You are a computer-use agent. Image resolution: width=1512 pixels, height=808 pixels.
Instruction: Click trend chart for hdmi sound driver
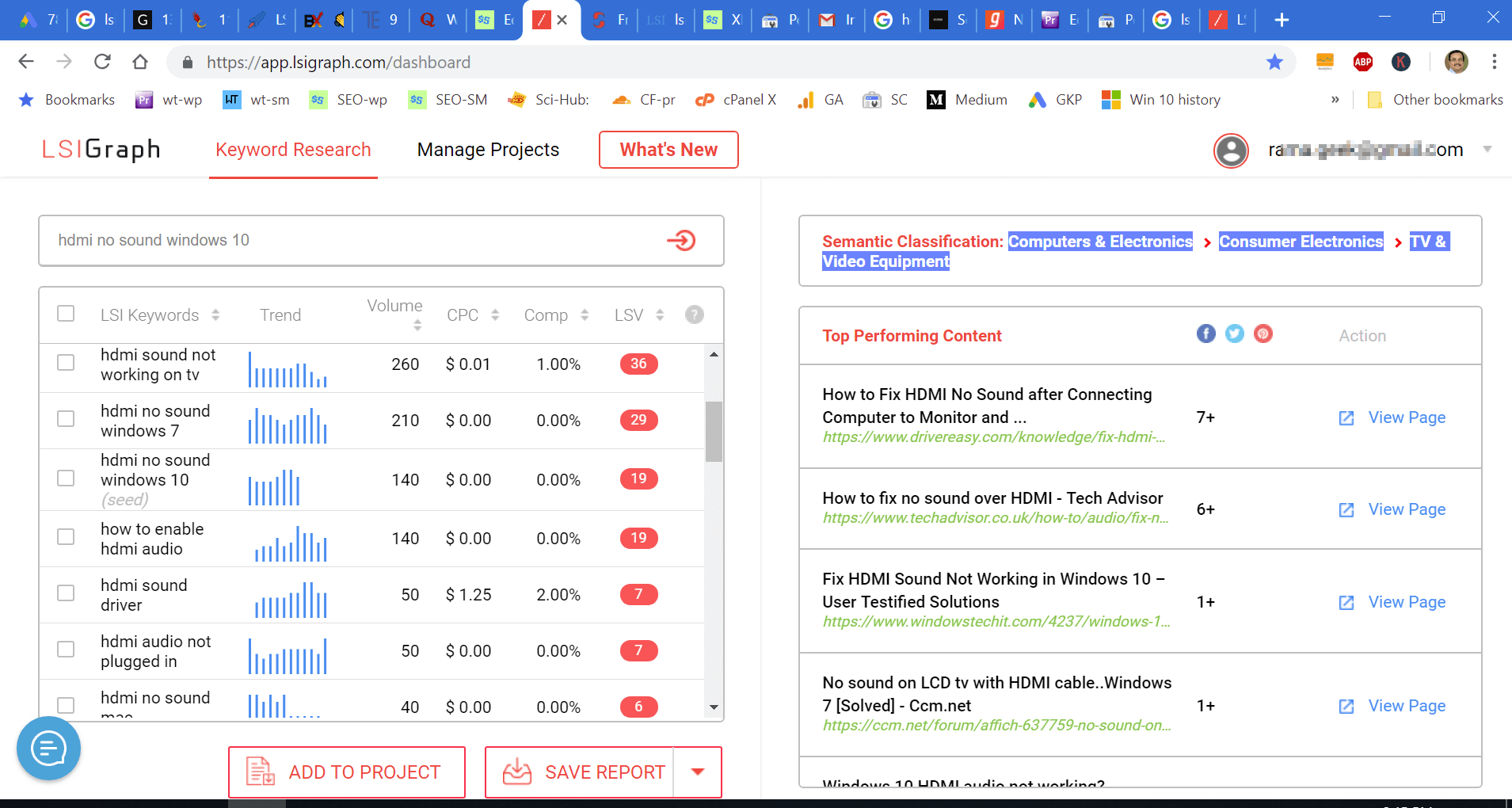point(290,600)
